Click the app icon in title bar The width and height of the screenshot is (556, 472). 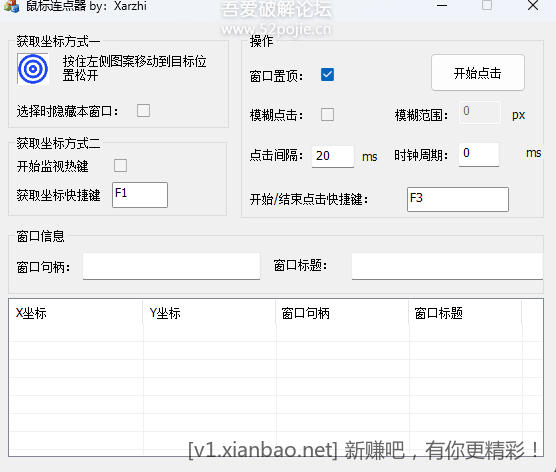(11, 6)
